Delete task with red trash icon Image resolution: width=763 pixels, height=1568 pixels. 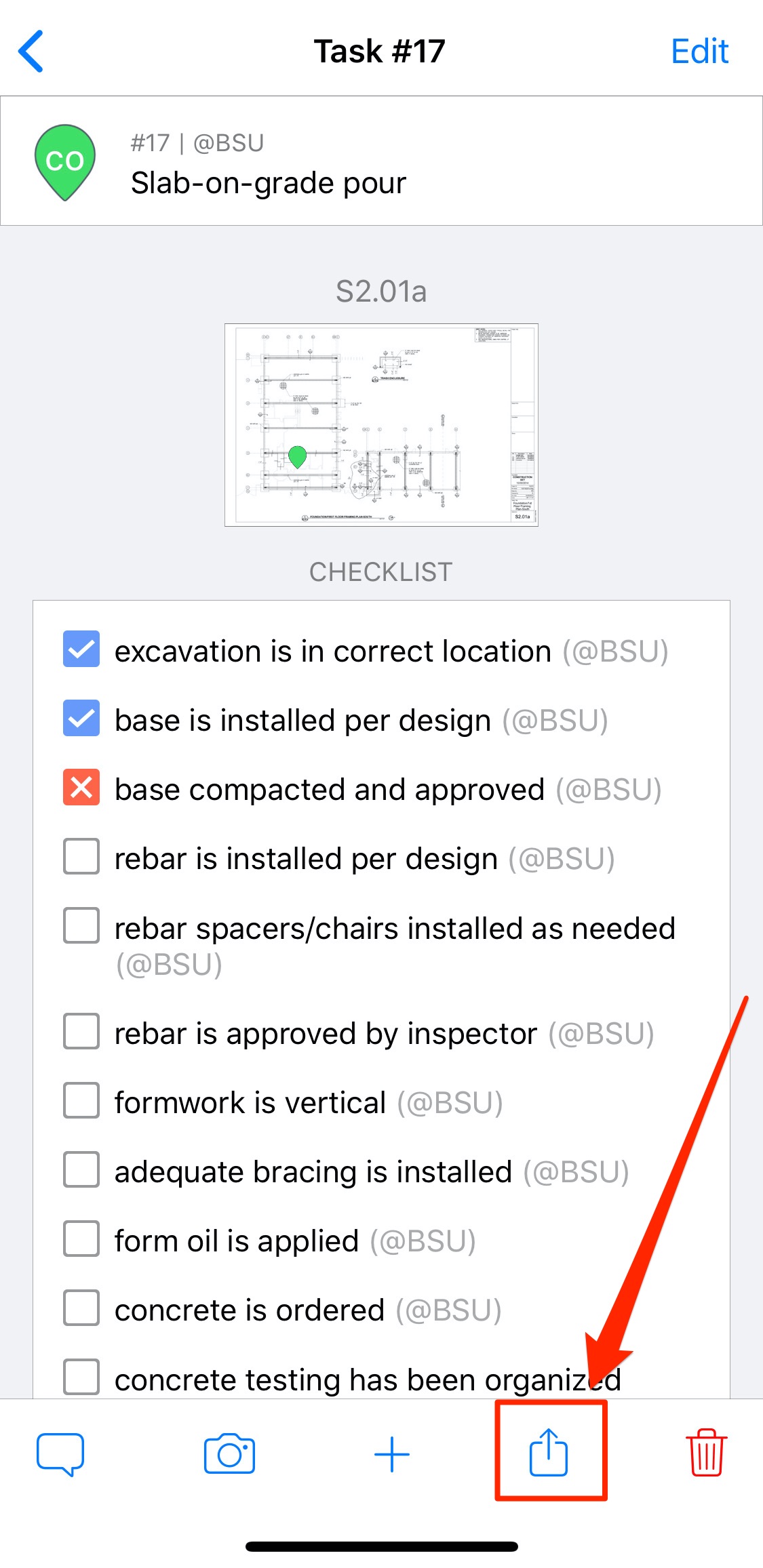pos(706,1452)
